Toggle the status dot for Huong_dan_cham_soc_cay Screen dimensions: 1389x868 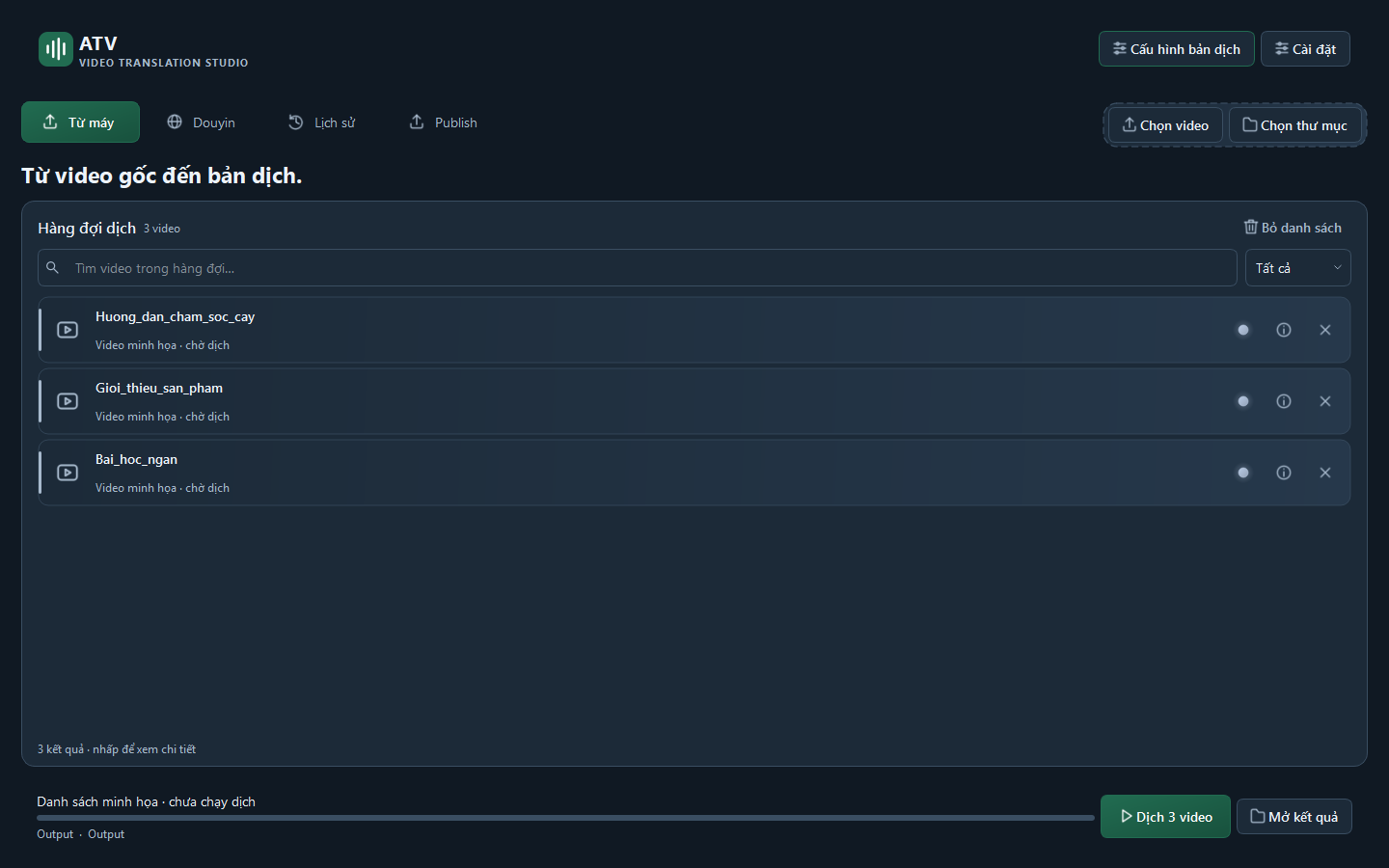[x=1243, y=330]
